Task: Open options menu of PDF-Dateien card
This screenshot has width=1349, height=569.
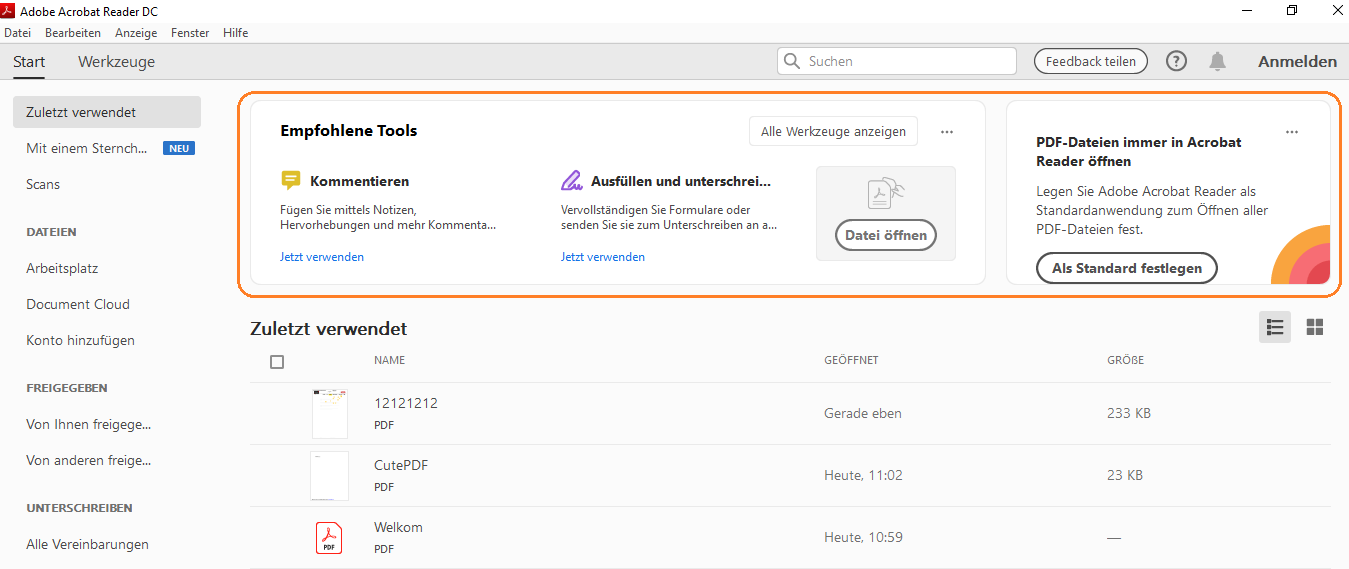Action: pos(1292,131)
